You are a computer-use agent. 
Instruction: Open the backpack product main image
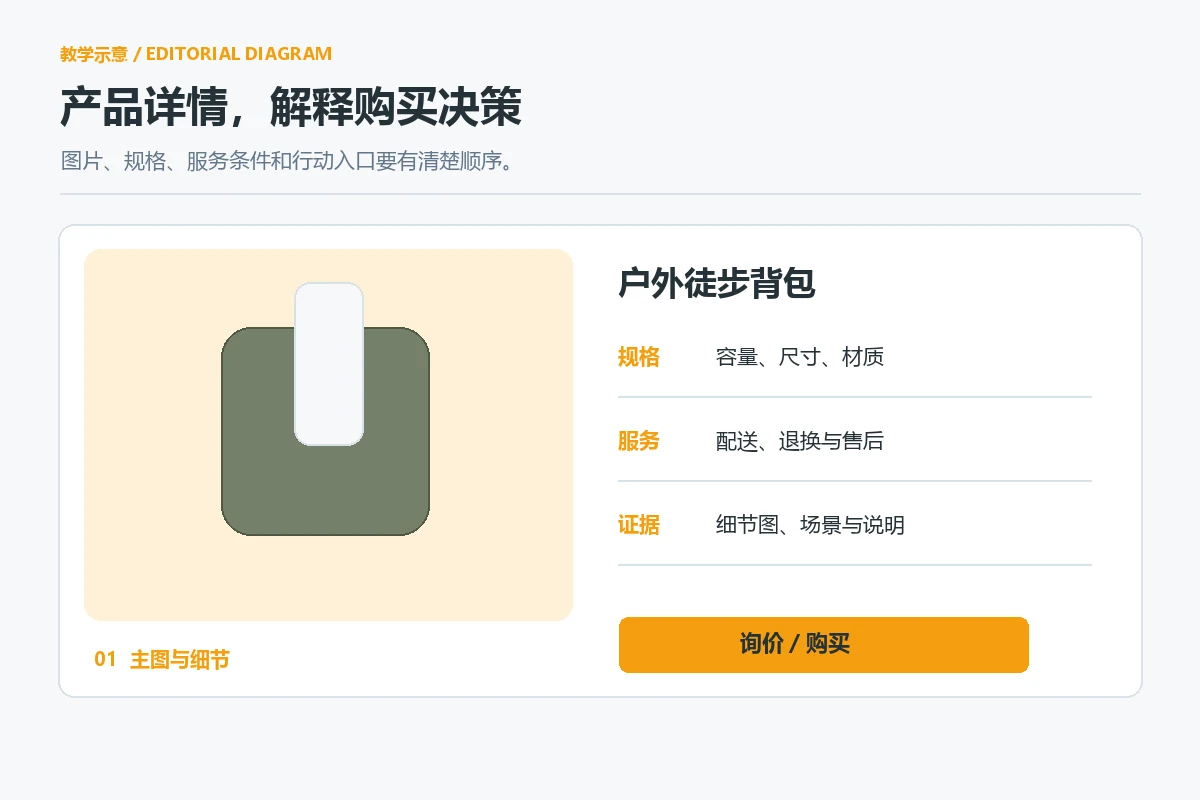[328, 435]
